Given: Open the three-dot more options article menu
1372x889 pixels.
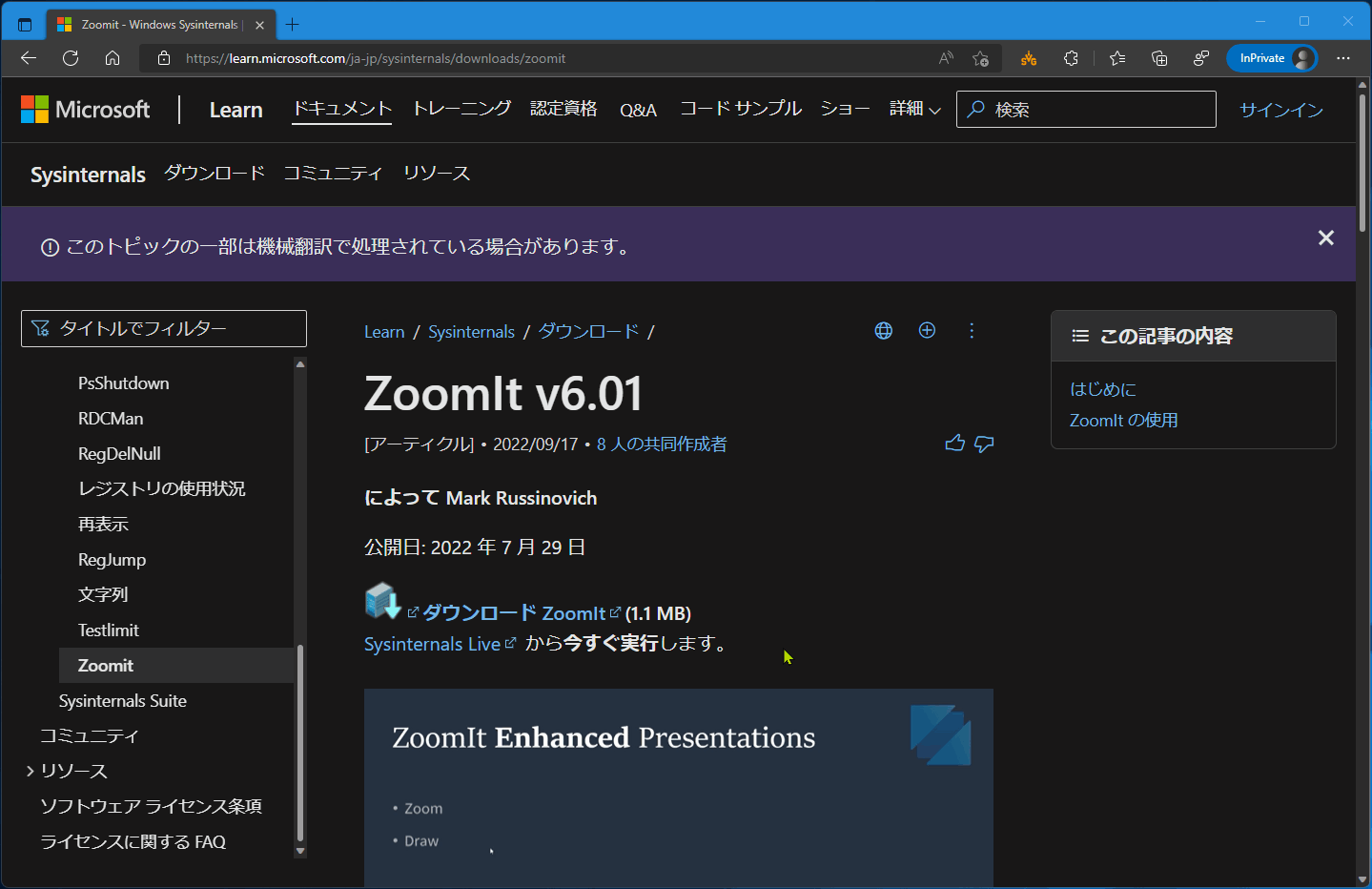Looking at the screenshot, I should click(x=972, y=330).
